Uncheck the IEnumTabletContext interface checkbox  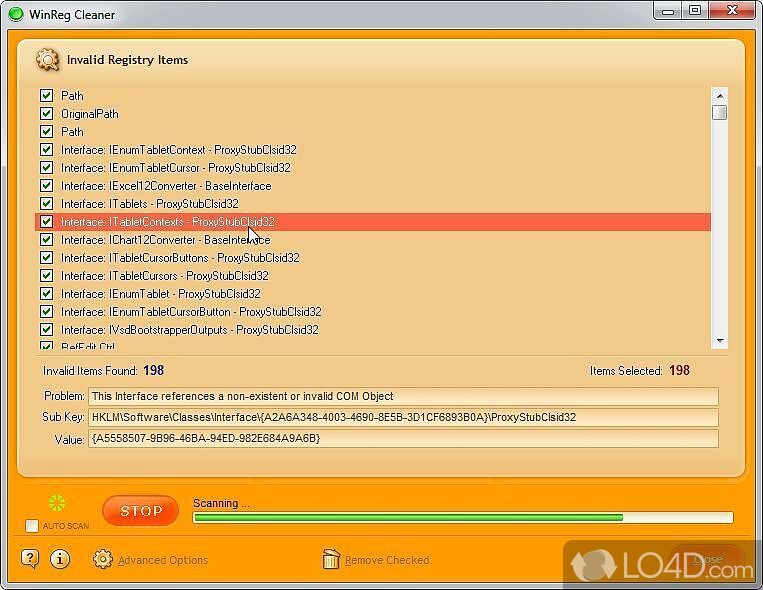coord(47,149)
